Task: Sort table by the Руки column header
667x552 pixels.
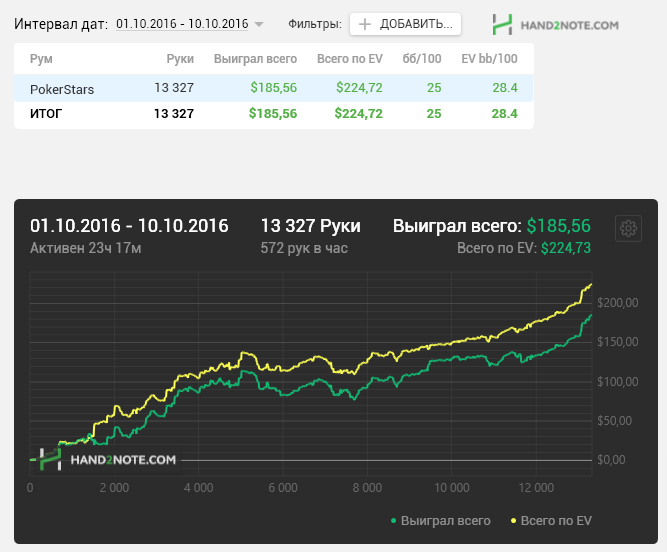Action: pyautogui.click(x=180, y=59)
